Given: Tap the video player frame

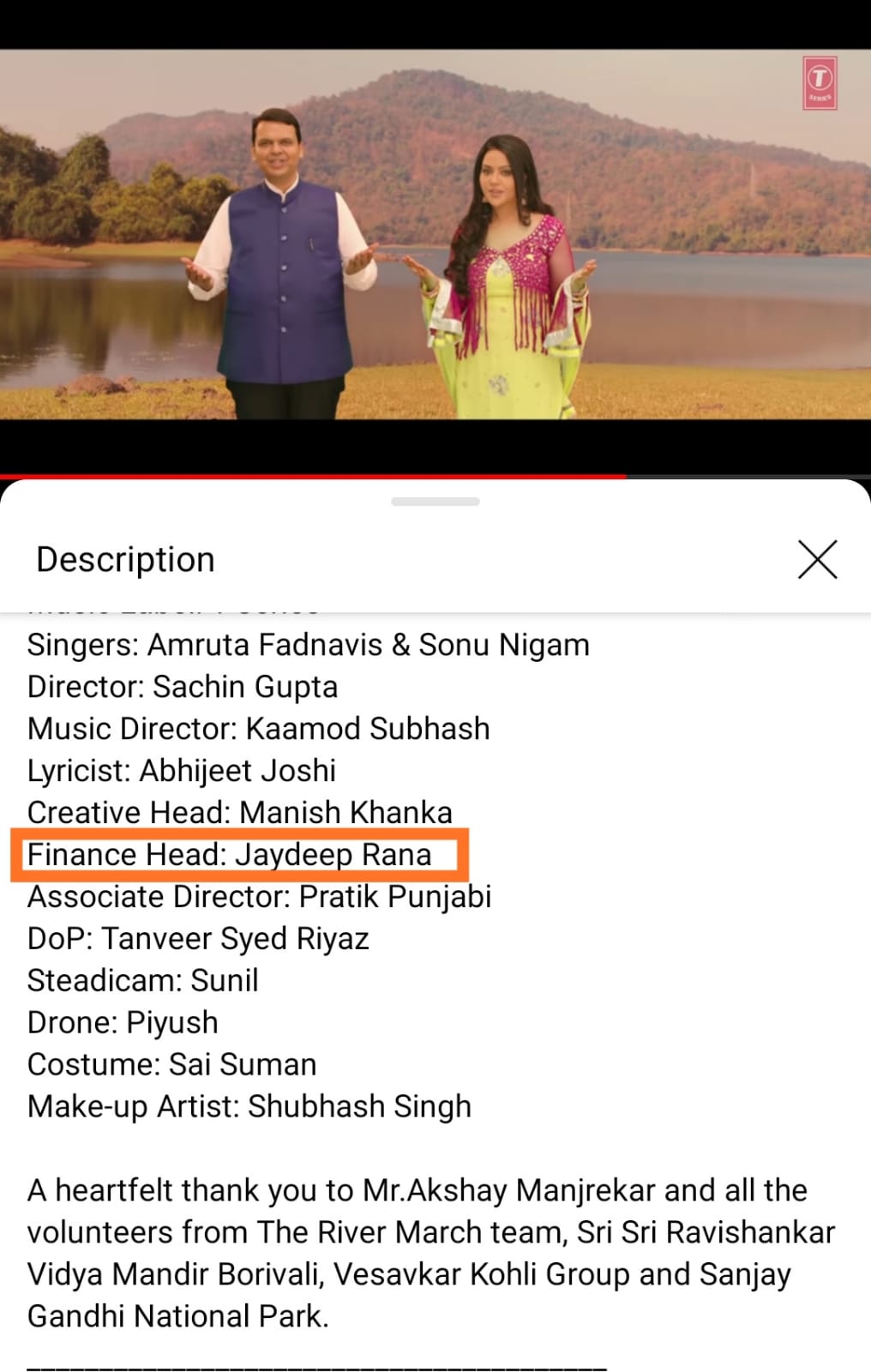Looking at the screenshot, I should tap(435, 234).
